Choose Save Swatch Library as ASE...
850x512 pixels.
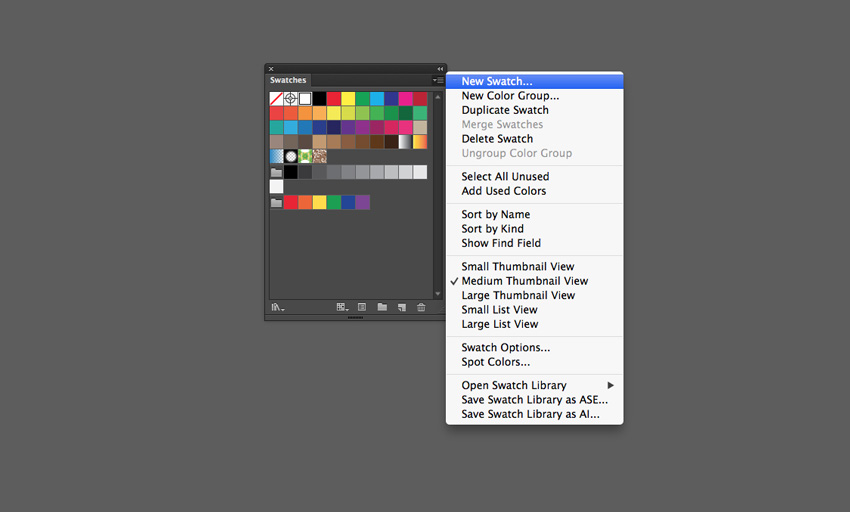[x=535, y=400]
